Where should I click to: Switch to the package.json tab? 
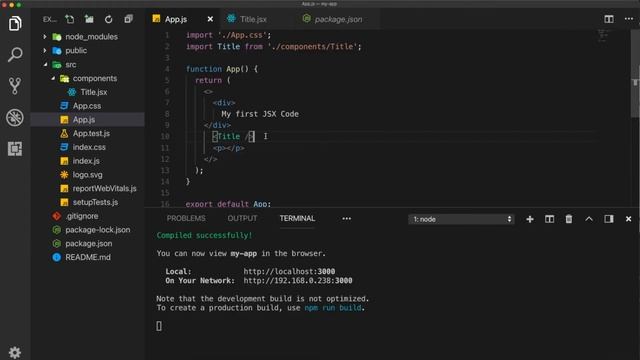(x=338, y=19)
